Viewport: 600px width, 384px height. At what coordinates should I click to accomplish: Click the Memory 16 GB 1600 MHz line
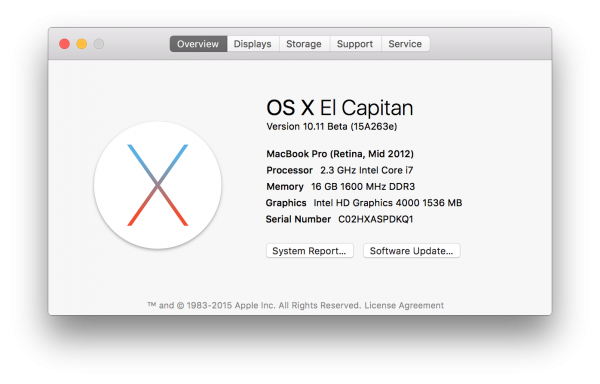point(341,187)
